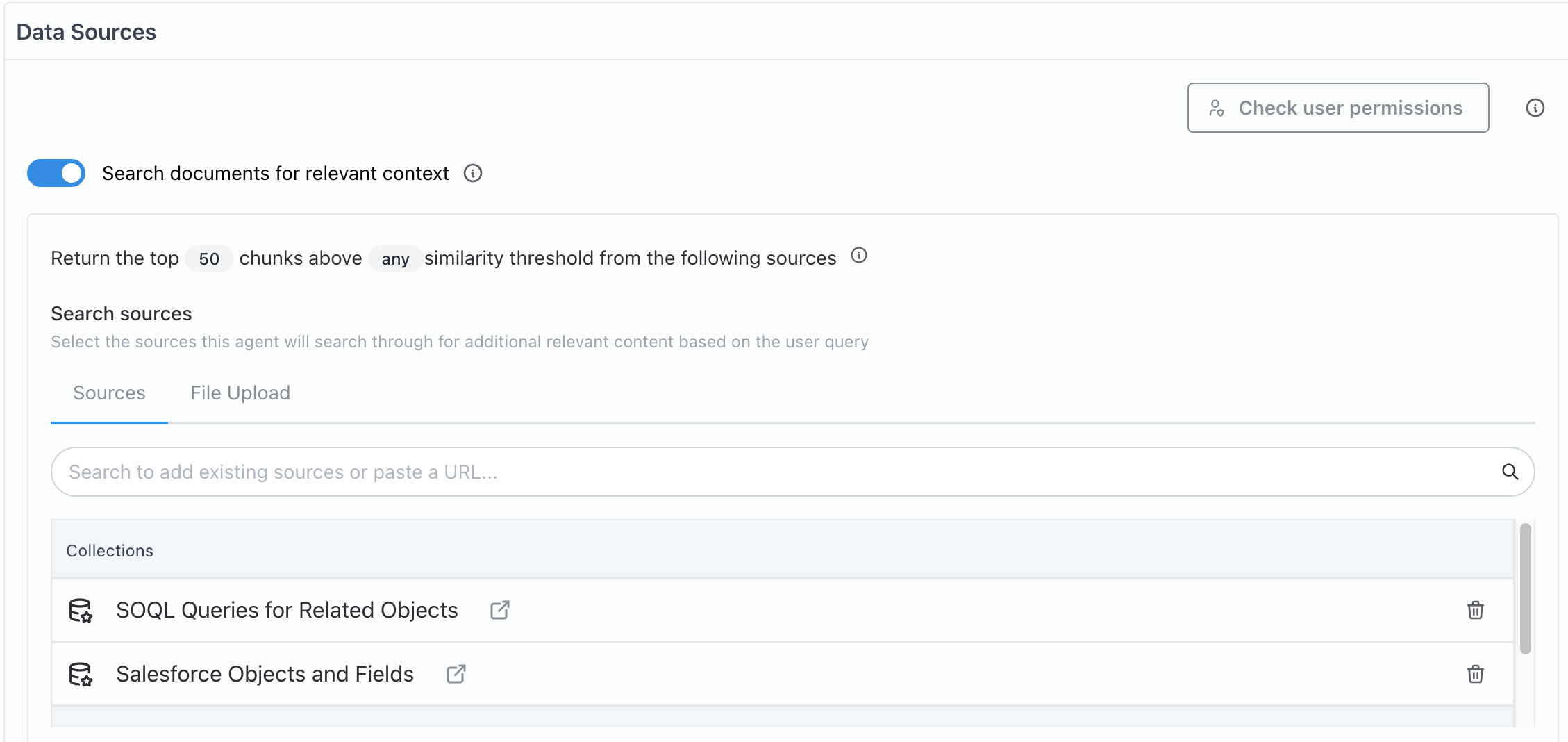Remove "Salesforce Objects and Fields" via the trash icon

(1476, 674)
